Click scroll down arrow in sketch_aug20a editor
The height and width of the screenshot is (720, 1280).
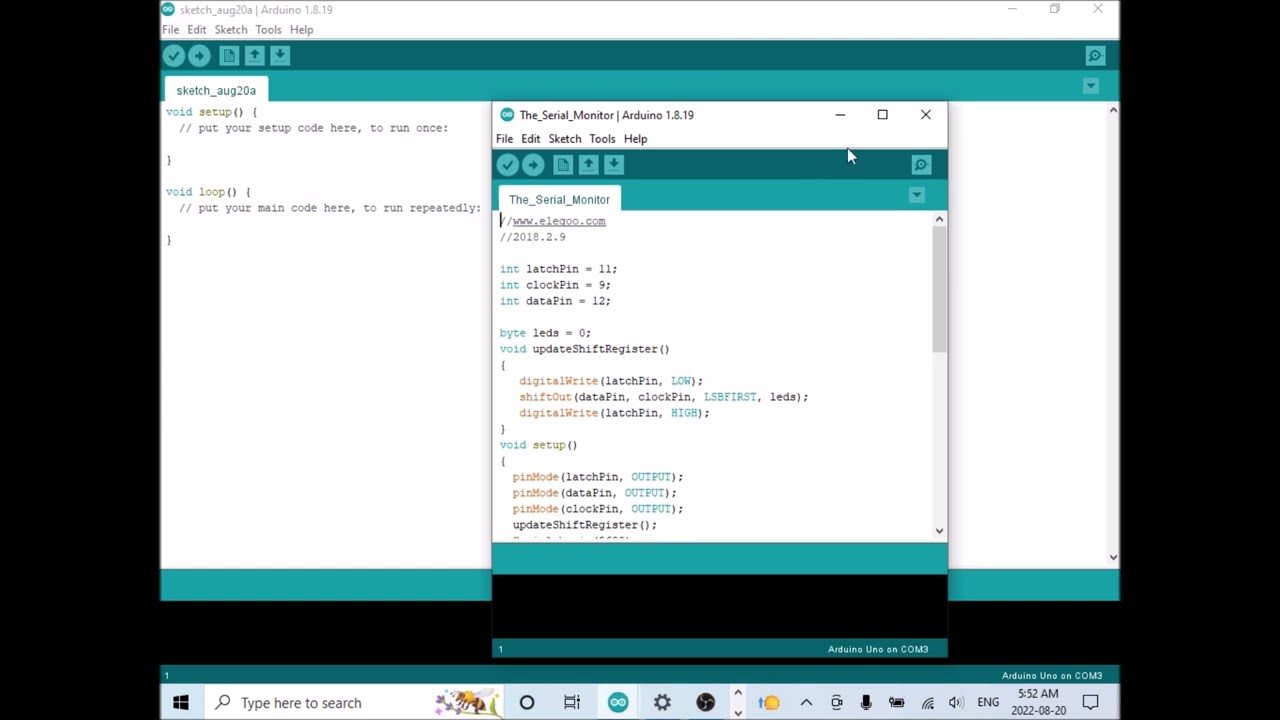(1113, 557)
